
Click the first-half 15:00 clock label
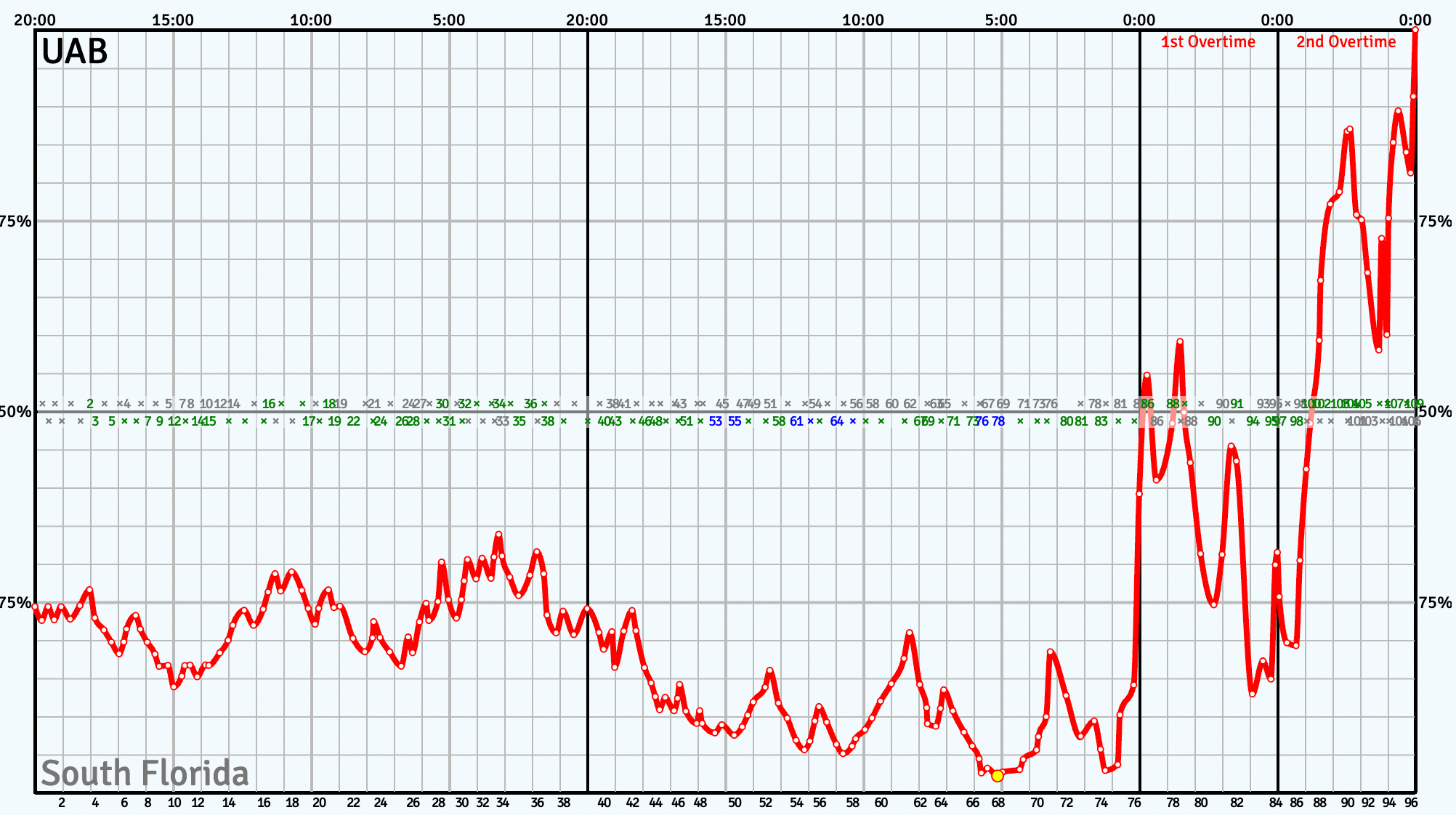173,20
